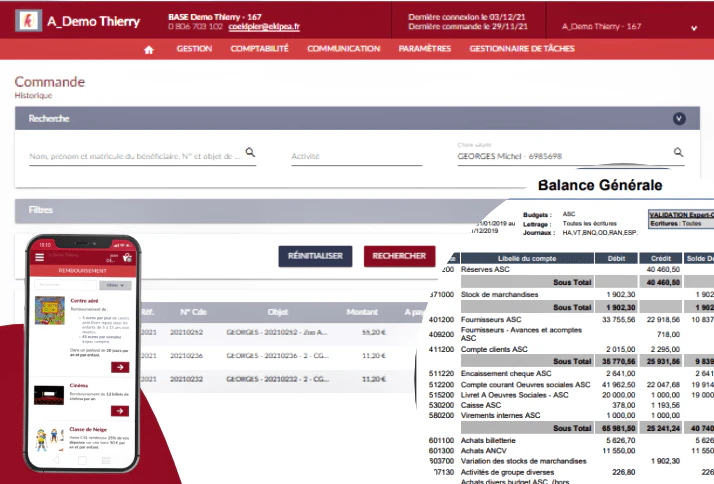This screenshot has height=484, width=714.
Task: Click magnifier icon next to GEORGES Michel field
Action: tap(678, 152)
